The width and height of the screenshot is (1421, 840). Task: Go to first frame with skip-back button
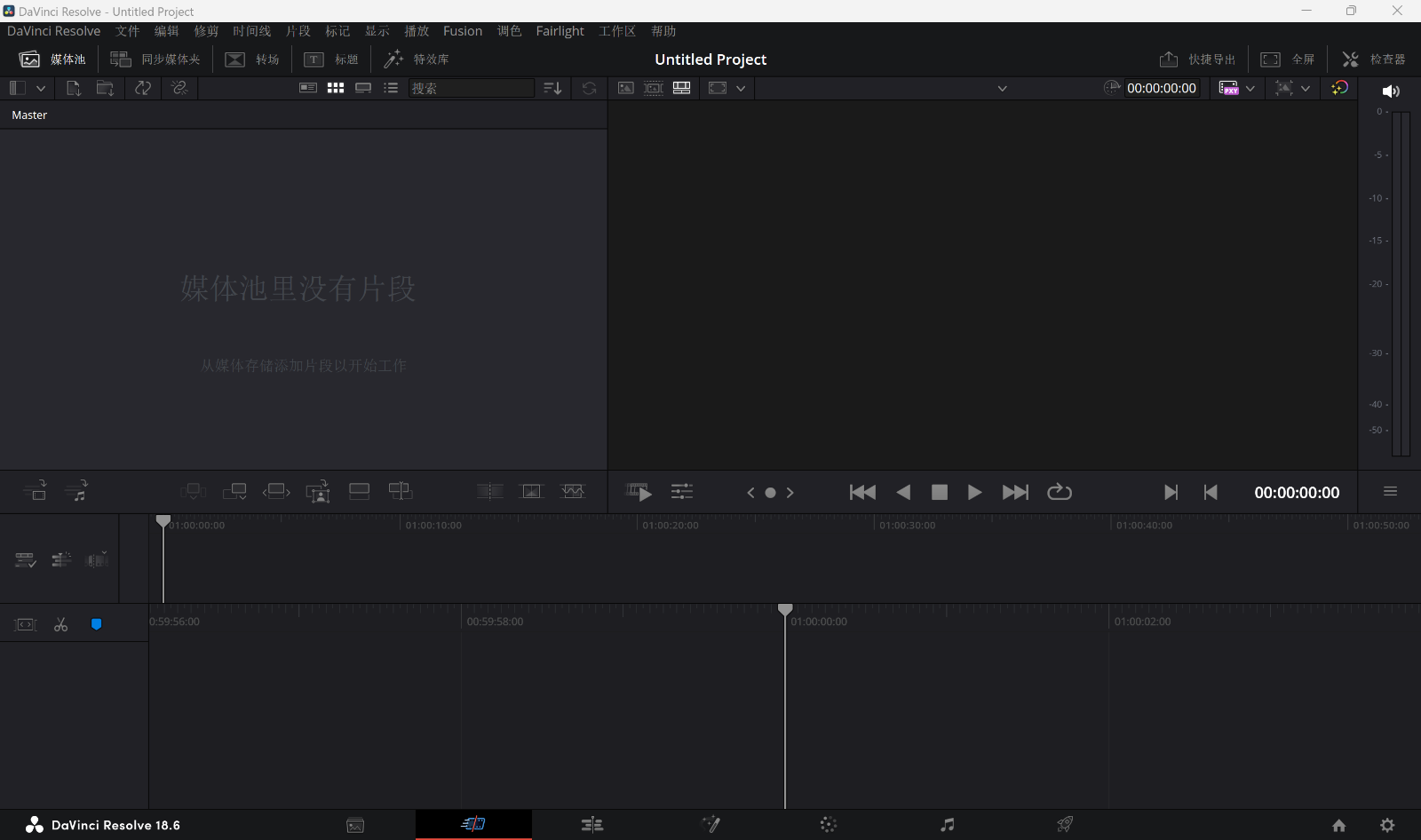(862, 492)
